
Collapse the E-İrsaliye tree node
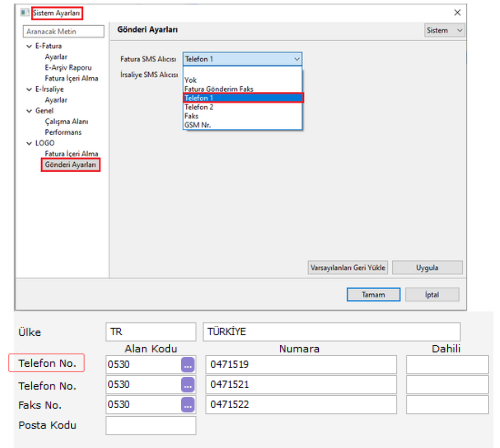[29, 89]
